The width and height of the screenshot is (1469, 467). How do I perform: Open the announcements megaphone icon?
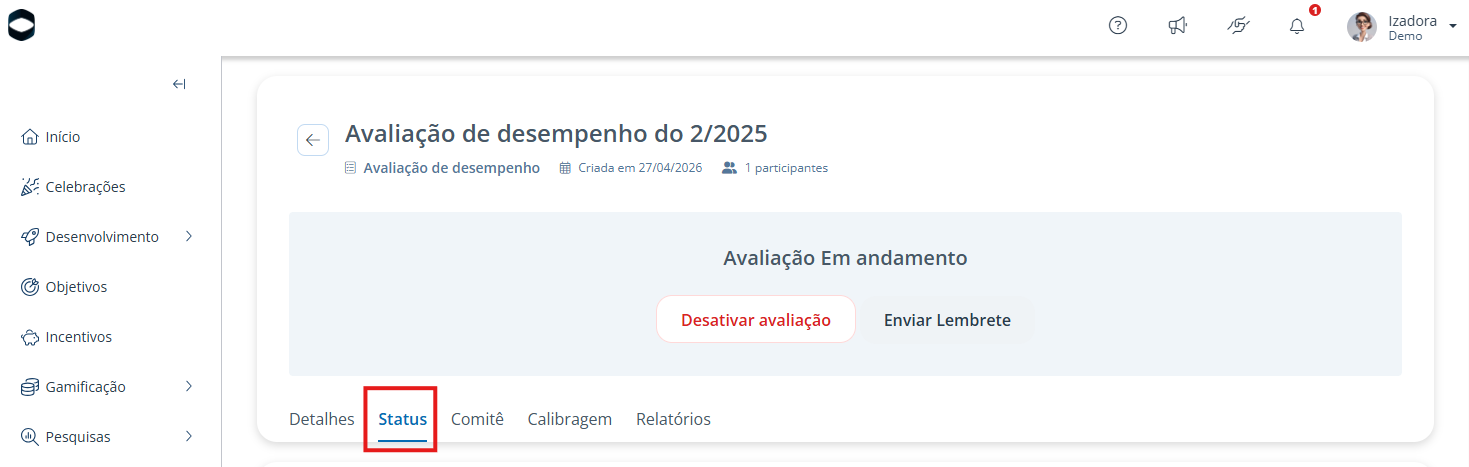1178,26
